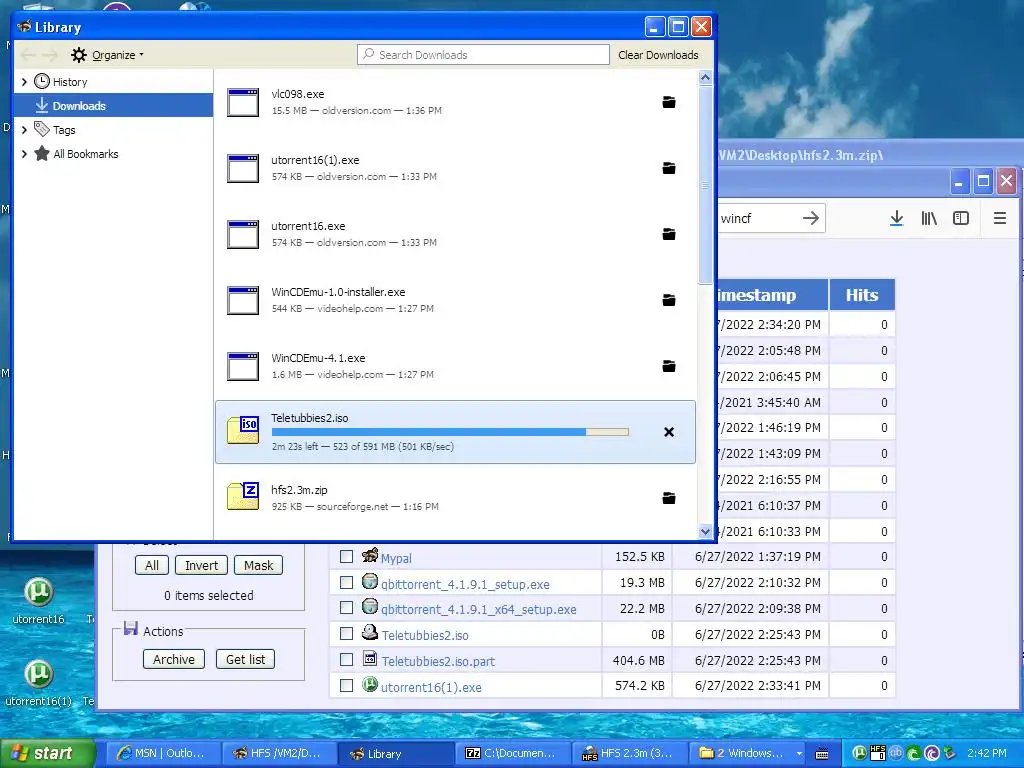Click the Teletubbies2.iso download progress bar
The height and width of the screenshot is (768, 1024).
[450, 432]
